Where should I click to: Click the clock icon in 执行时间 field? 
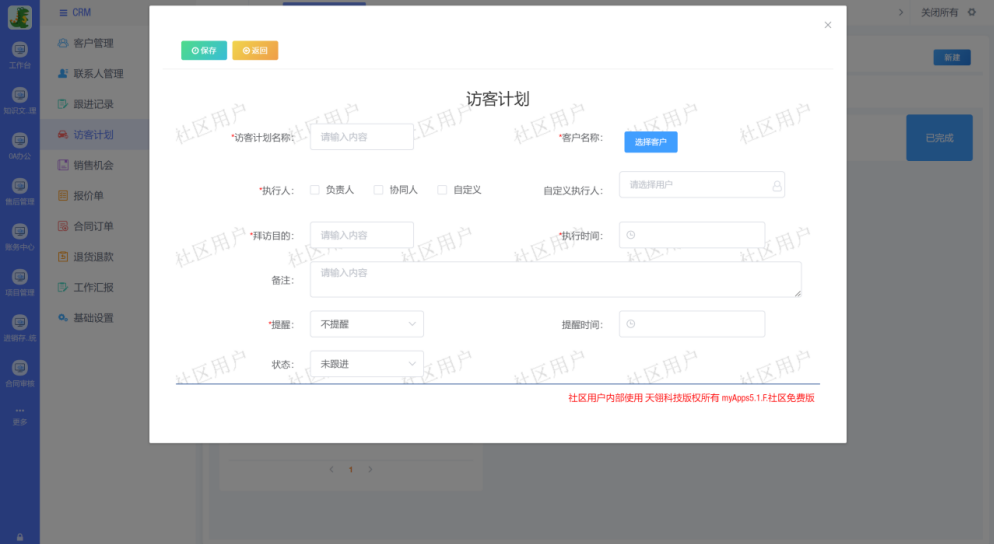coord(631,236)
